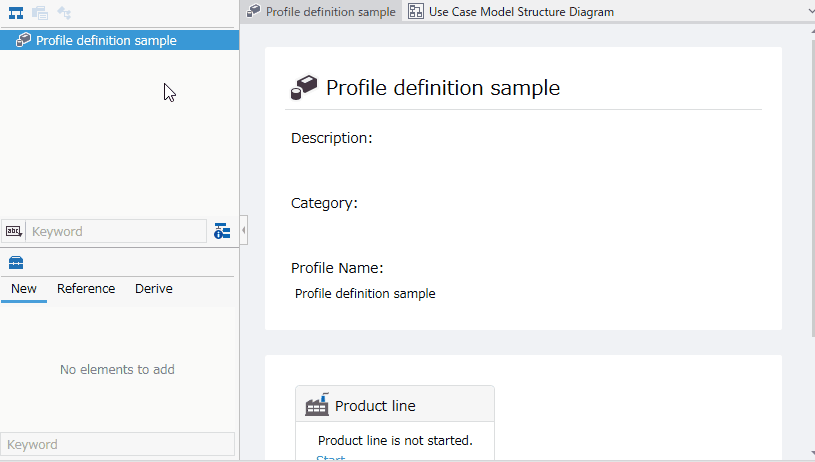815x462 pixels.
Task: Click the profile icon beside the page title
Action: pyautogui.click(x=304, y=87)
